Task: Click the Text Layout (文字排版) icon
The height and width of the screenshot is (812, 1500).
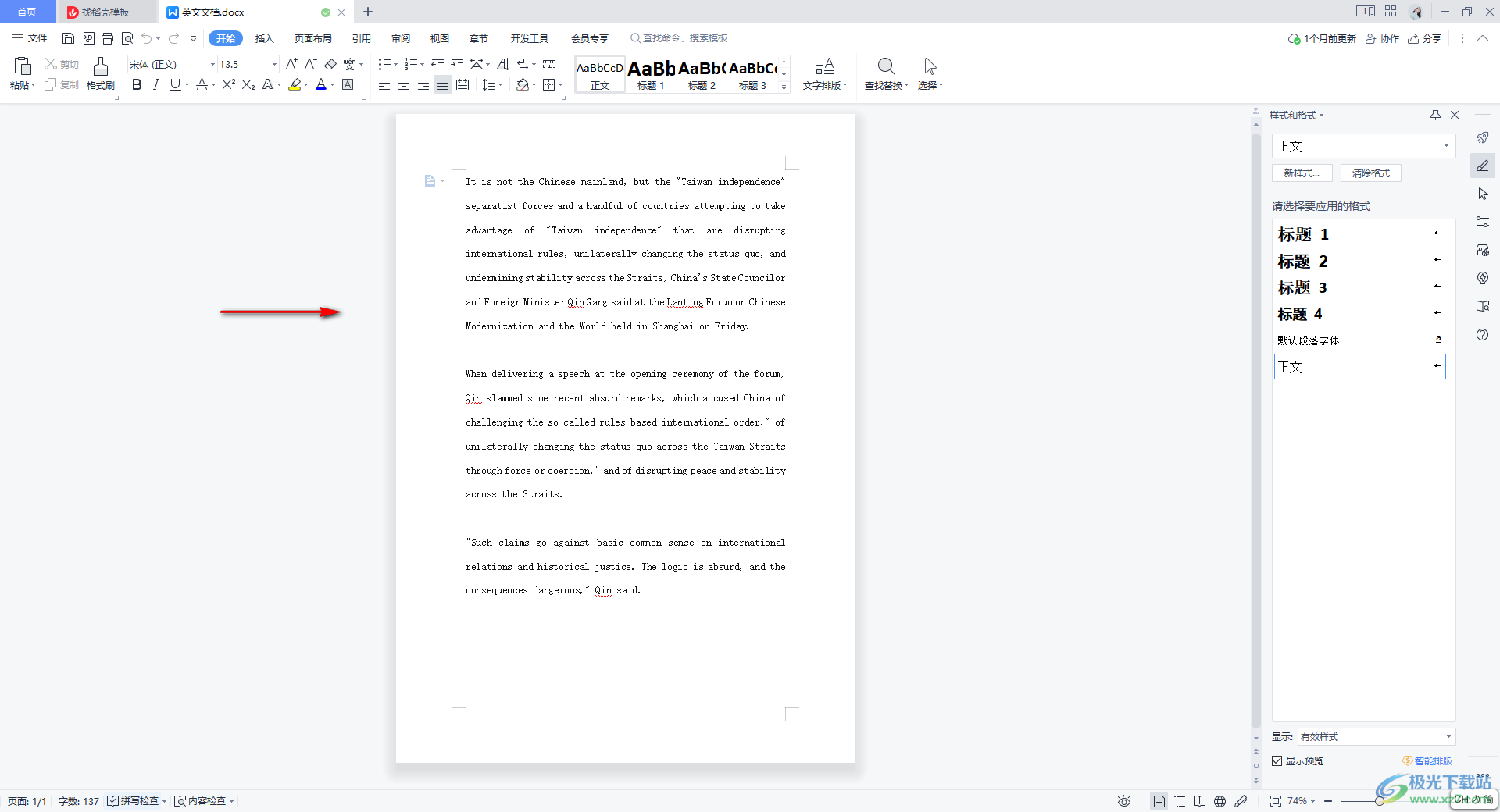Action: pyautogui.click(x=824, y=66)
